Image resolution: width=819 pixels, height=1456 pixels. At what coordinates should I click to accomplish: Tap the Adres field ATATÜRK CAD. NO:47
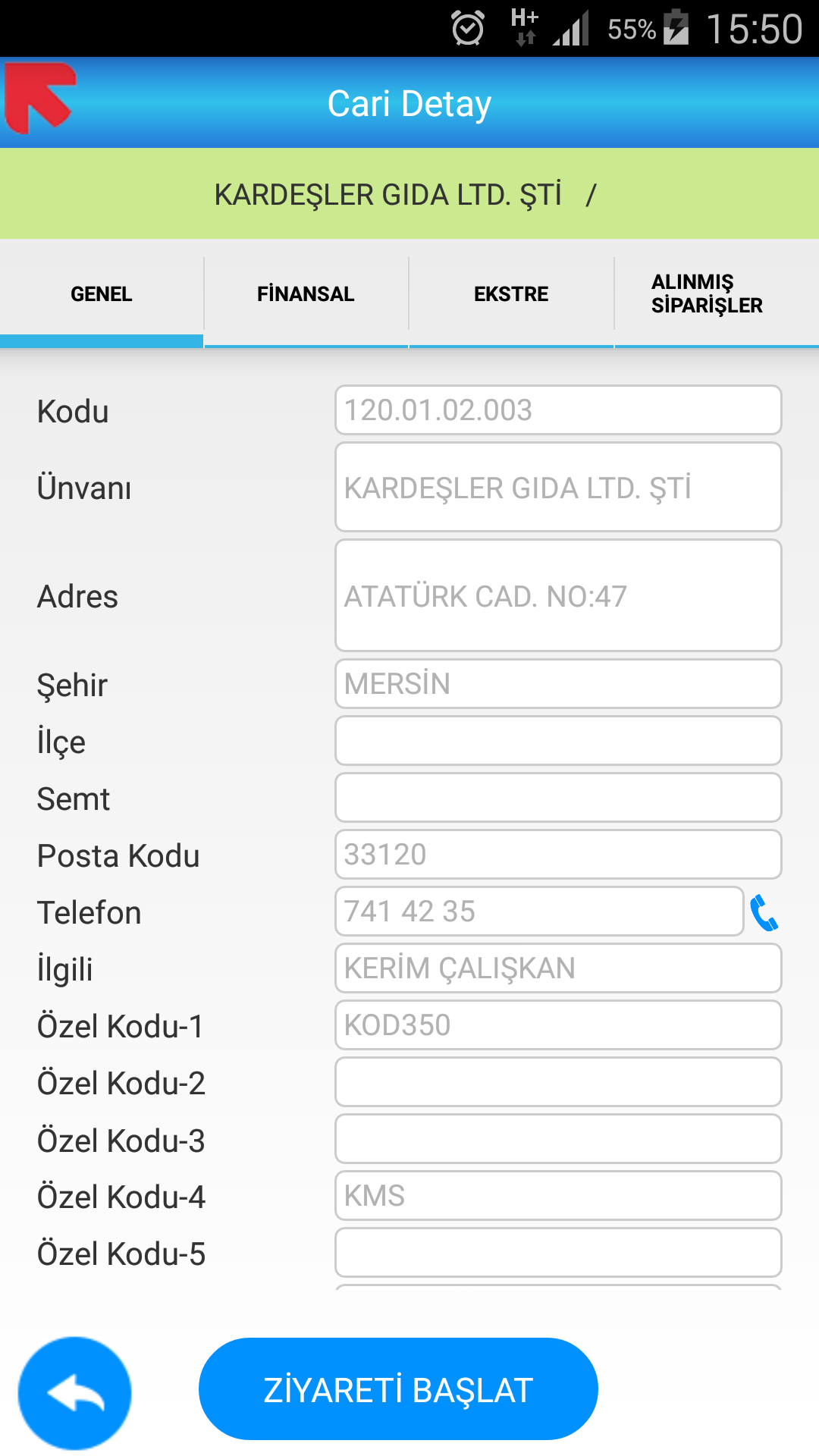(558, 595)
